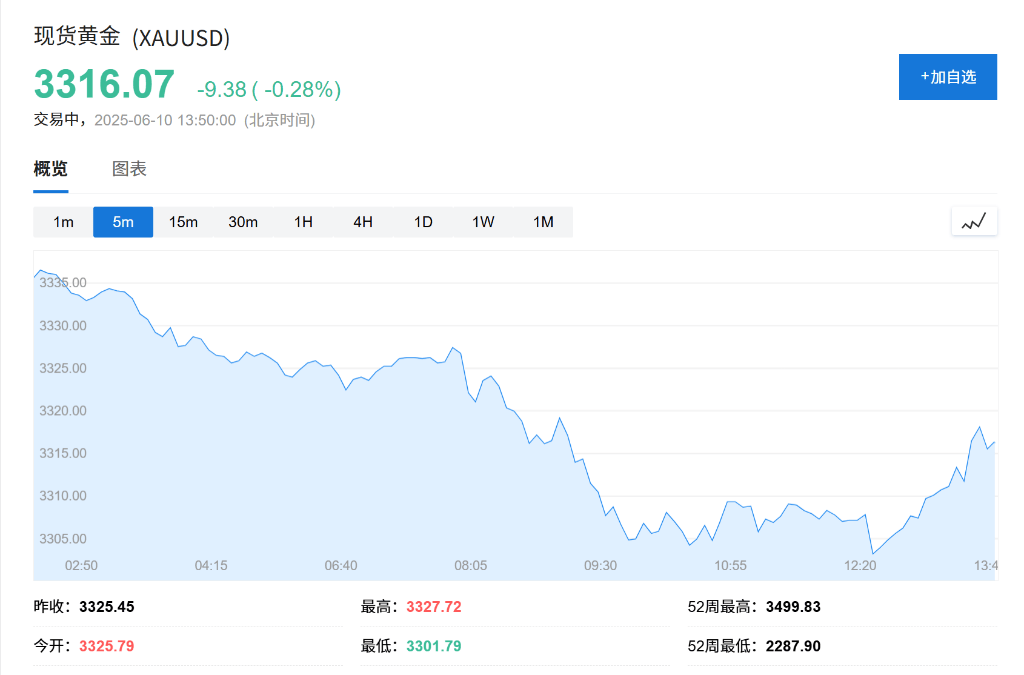Click the title 现货黄金 (XAUUSD)
Viewport: 1024px width, 675px height.
coord(132,37)
